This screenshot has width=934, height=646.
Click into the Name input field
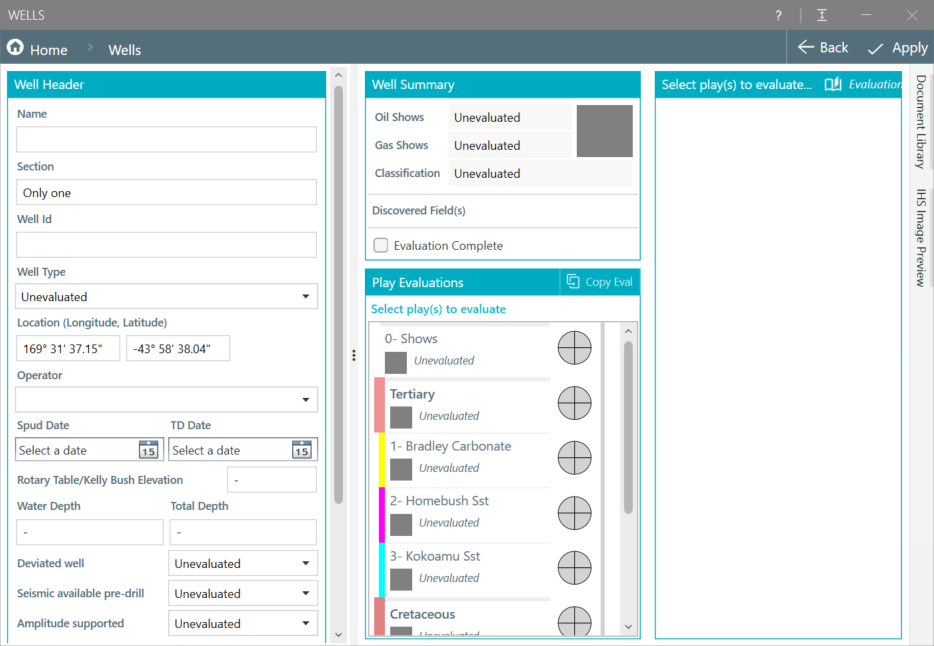tap(166, 140)
